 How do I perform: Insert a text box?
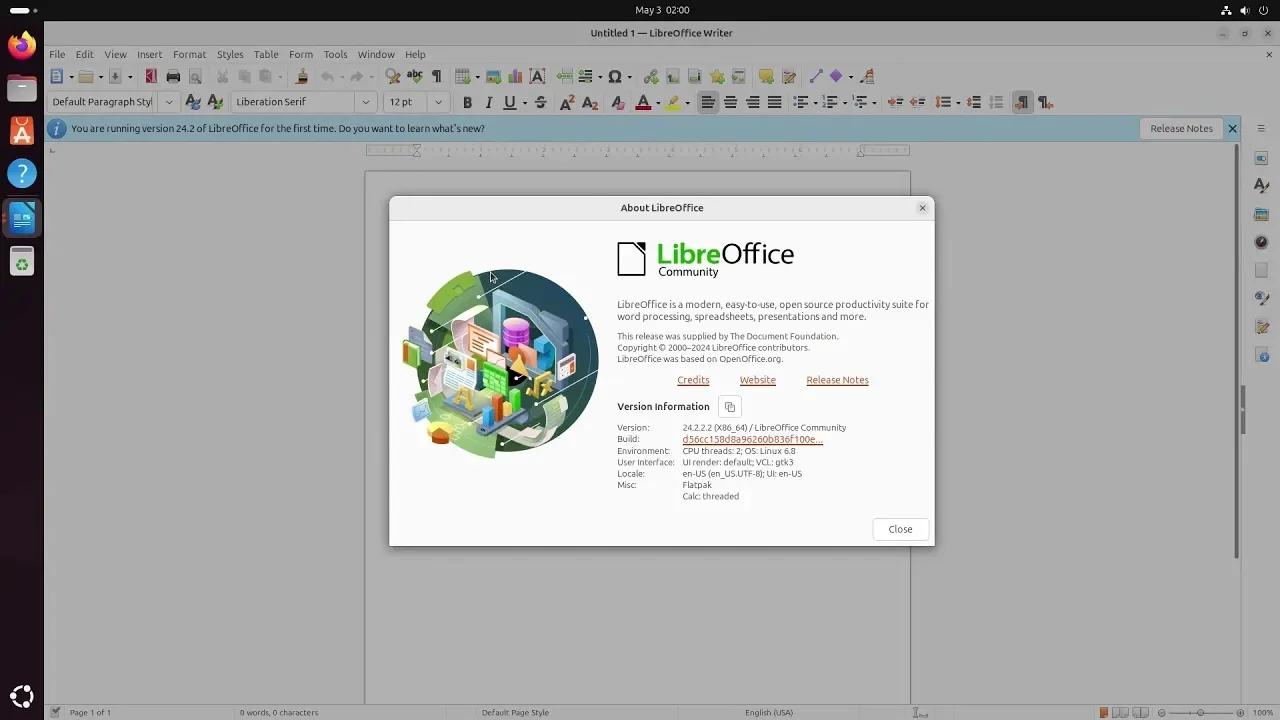537,76
